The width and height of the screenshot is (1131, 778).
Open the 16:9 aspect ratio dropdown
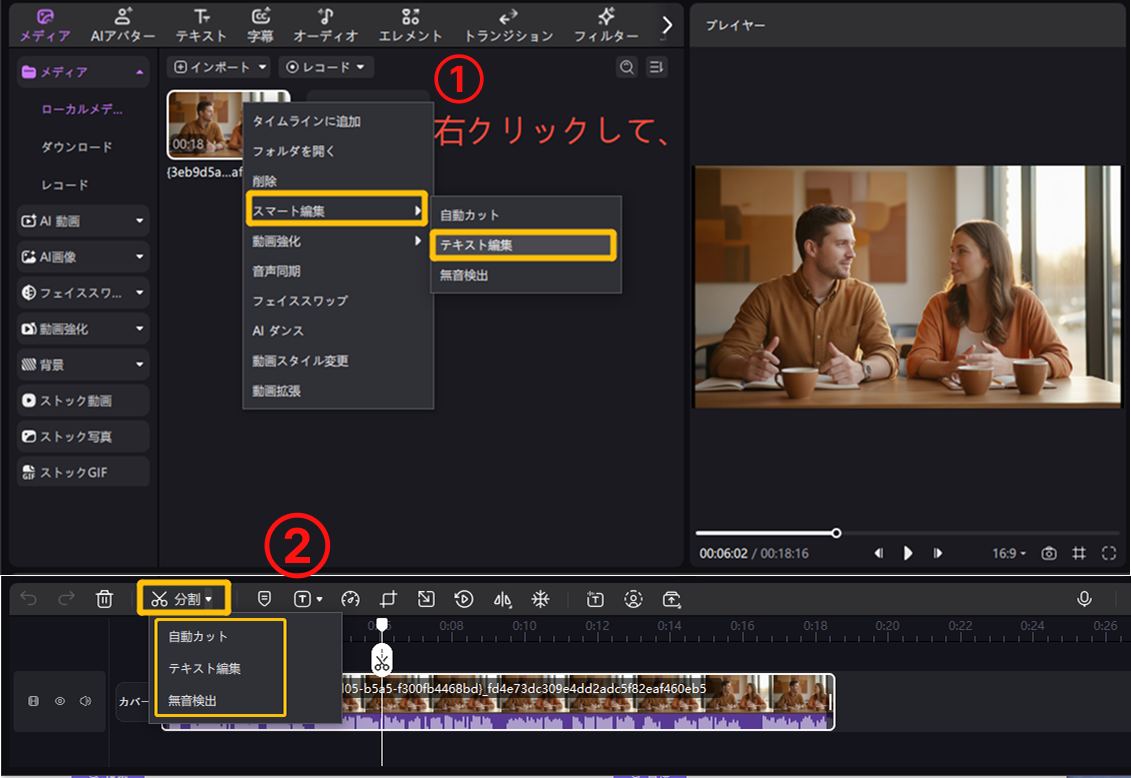(x=1009, y=553)
